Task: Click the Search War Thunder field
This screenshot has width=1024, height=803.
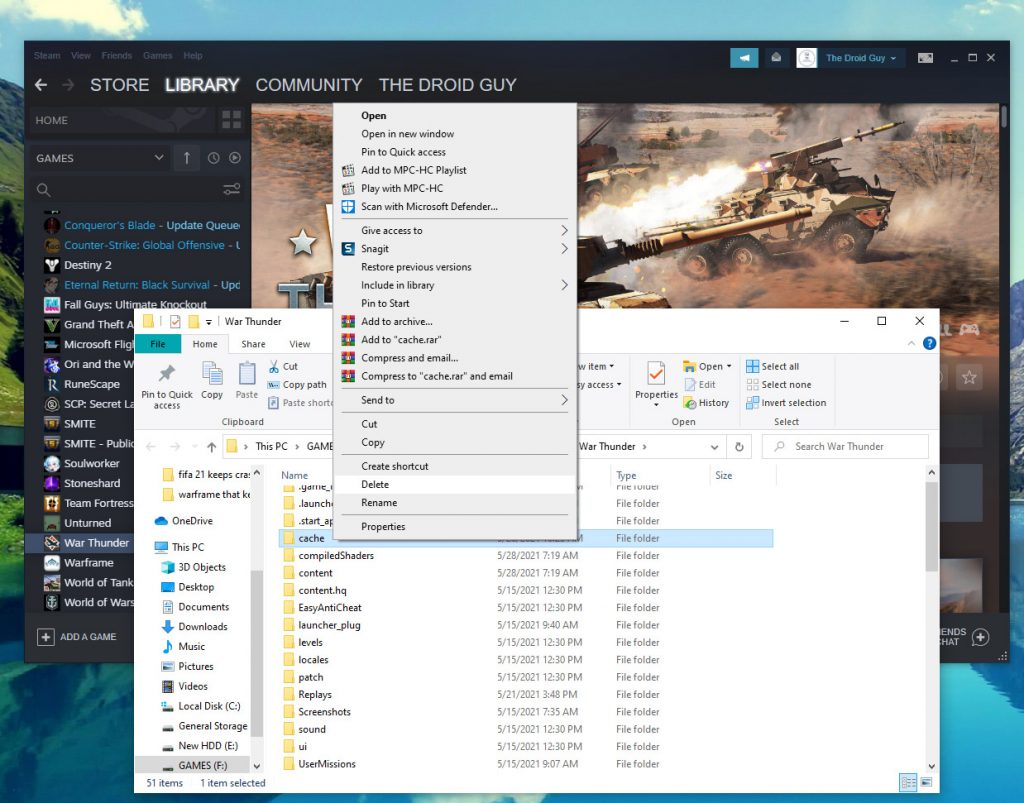Action: coord(845,447)
